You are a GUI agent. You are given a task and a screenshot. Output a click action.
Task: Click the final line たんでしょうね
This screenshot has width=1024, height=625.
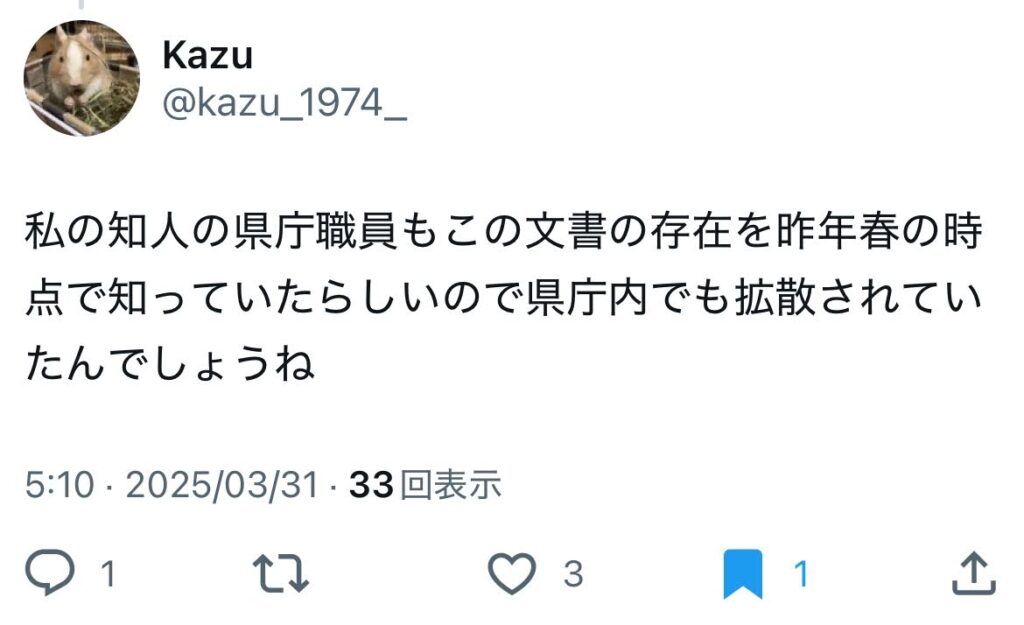coord(170,364)
